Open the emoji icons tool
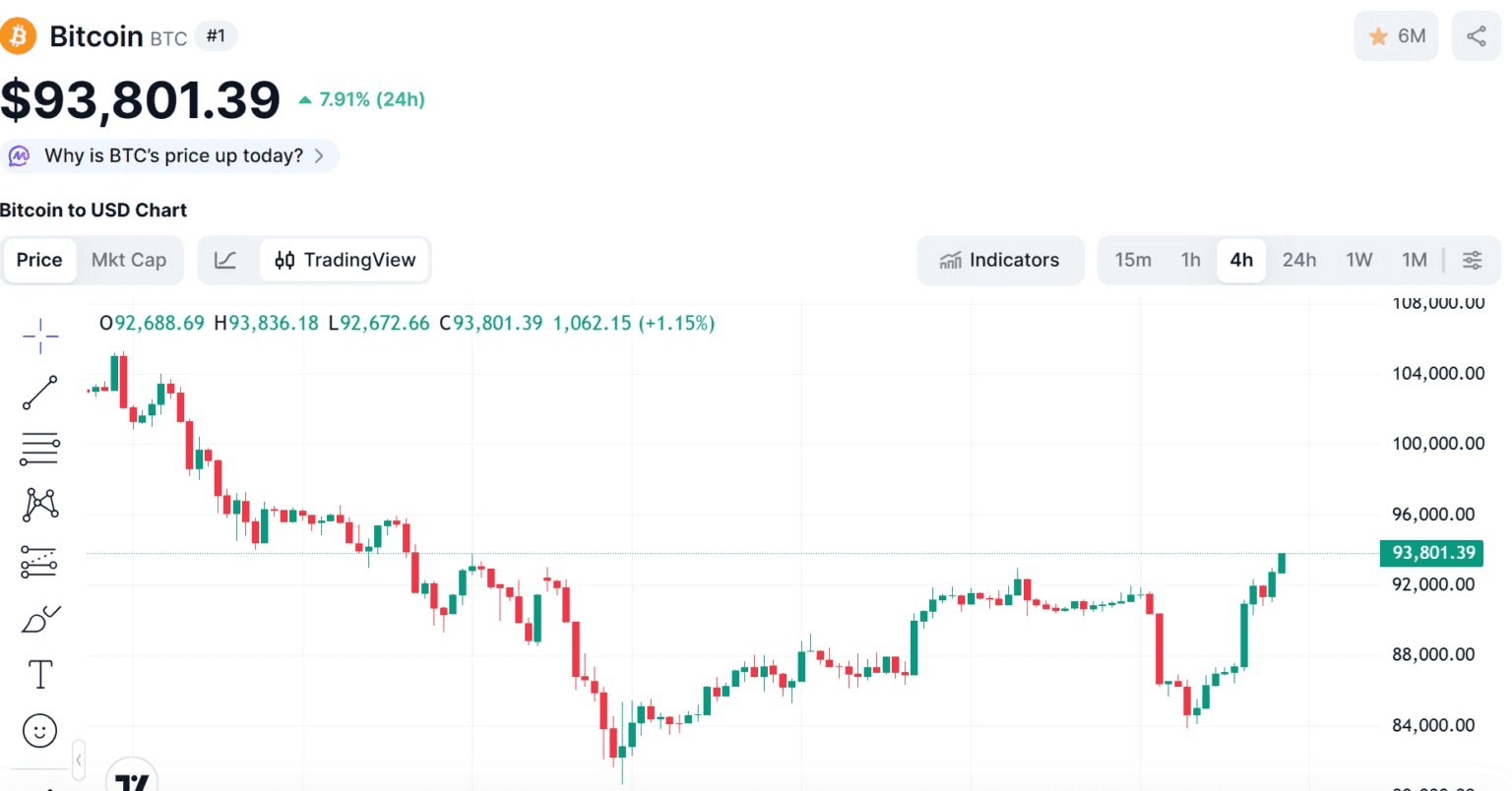The width and height of the screenshot is (1512, 791). [x=40, y=730]
